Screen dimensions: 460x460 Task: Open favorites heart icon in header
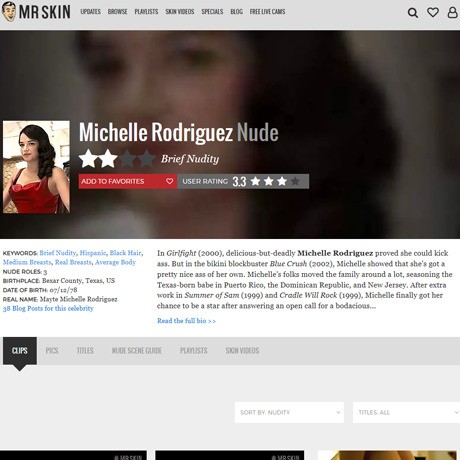point(433,12)
